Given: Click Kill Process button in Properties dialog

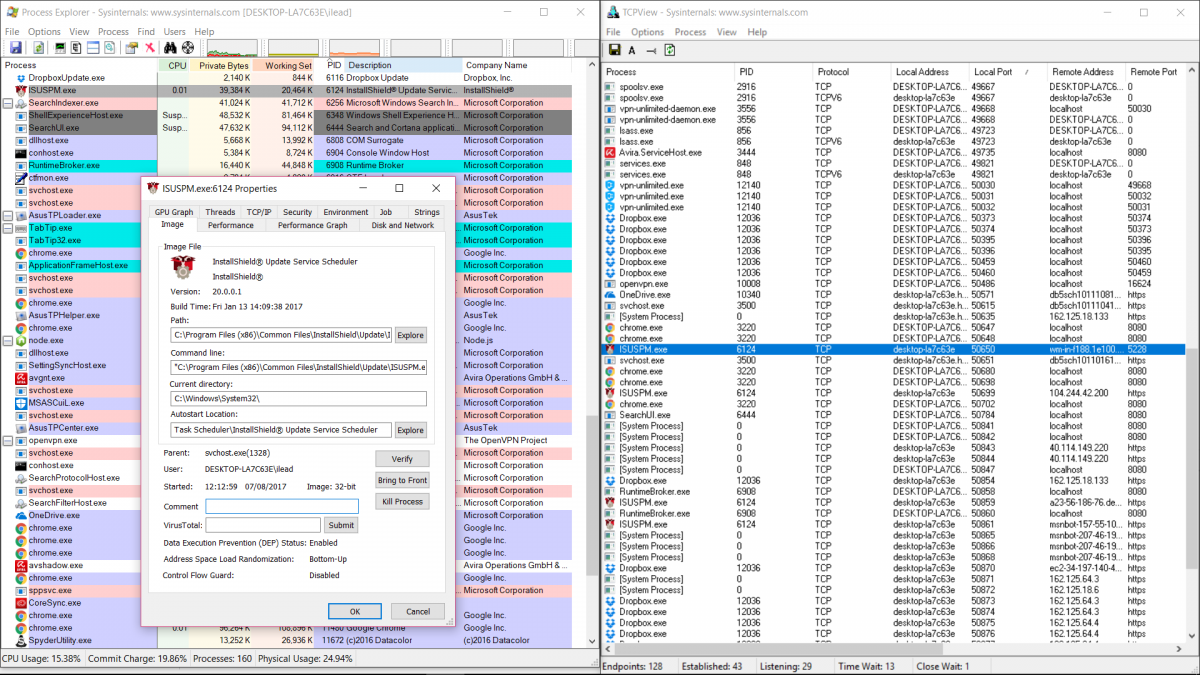Looking at the screenshot, I should tap(402, 501).
